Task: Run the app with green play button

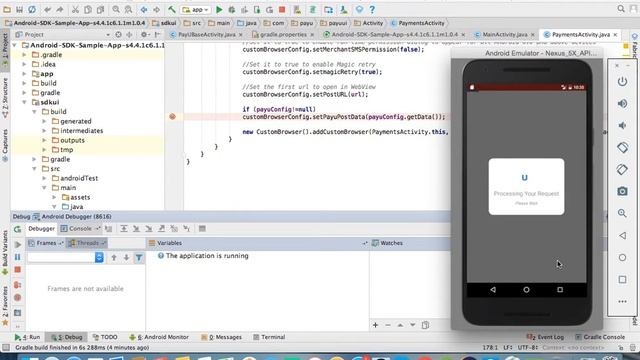Action: point(219,9)
